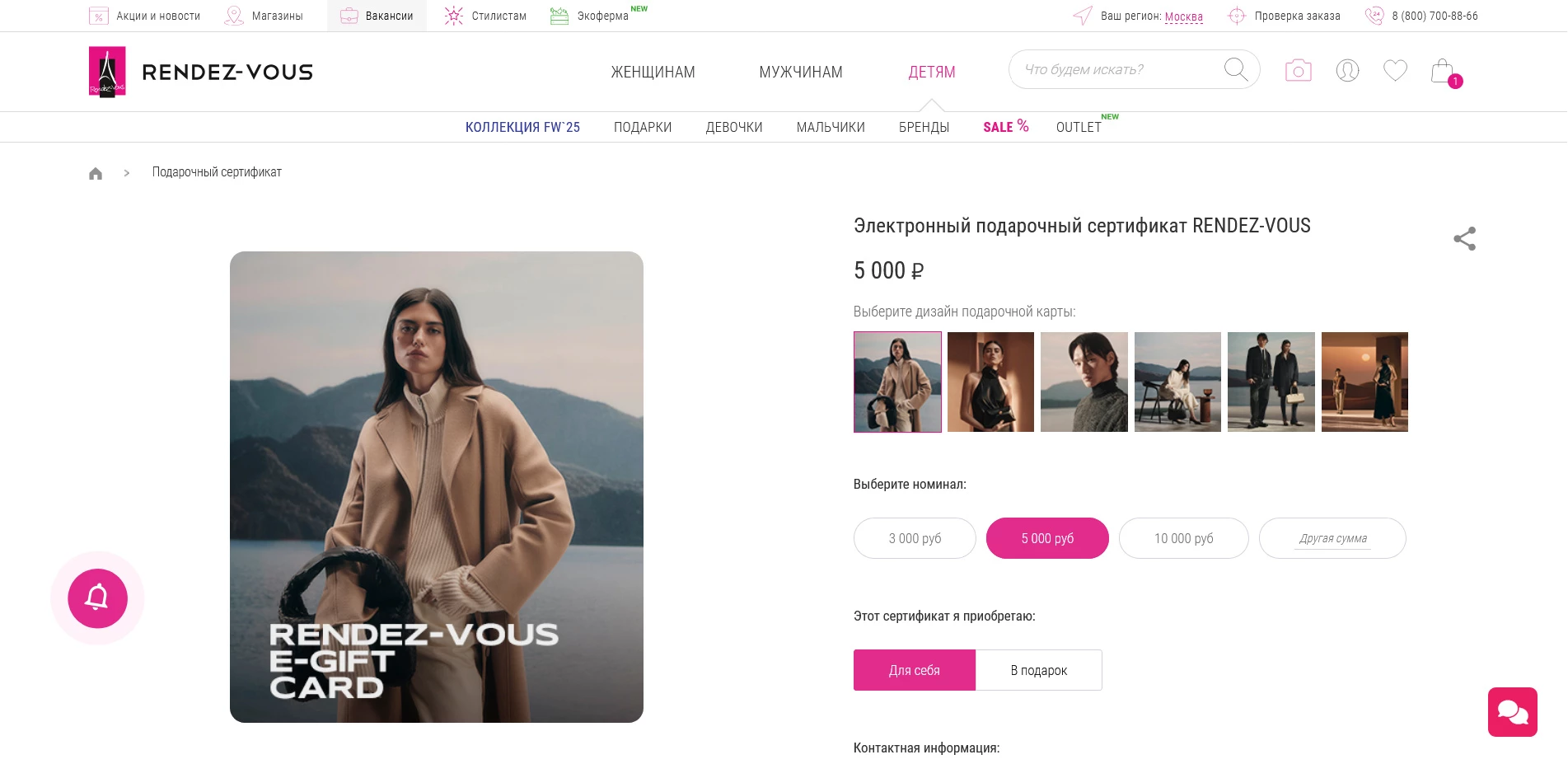This screenshot has height=764, width=1568.
Task: Open the account profile icon
Action: (1346, 70)
